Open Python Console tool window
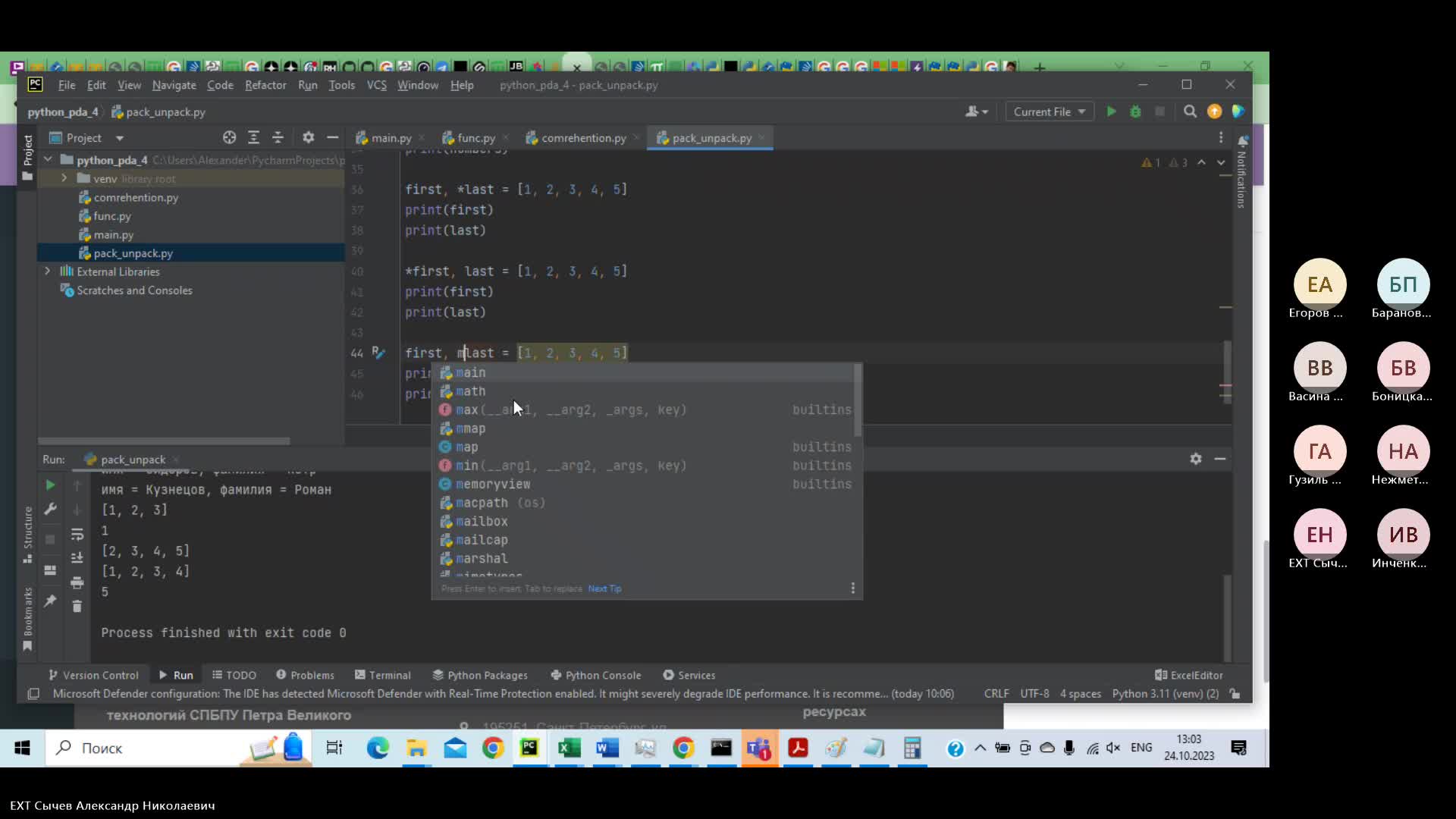The width and height of the screenshot is (1456, 819). tap(596, 675)
